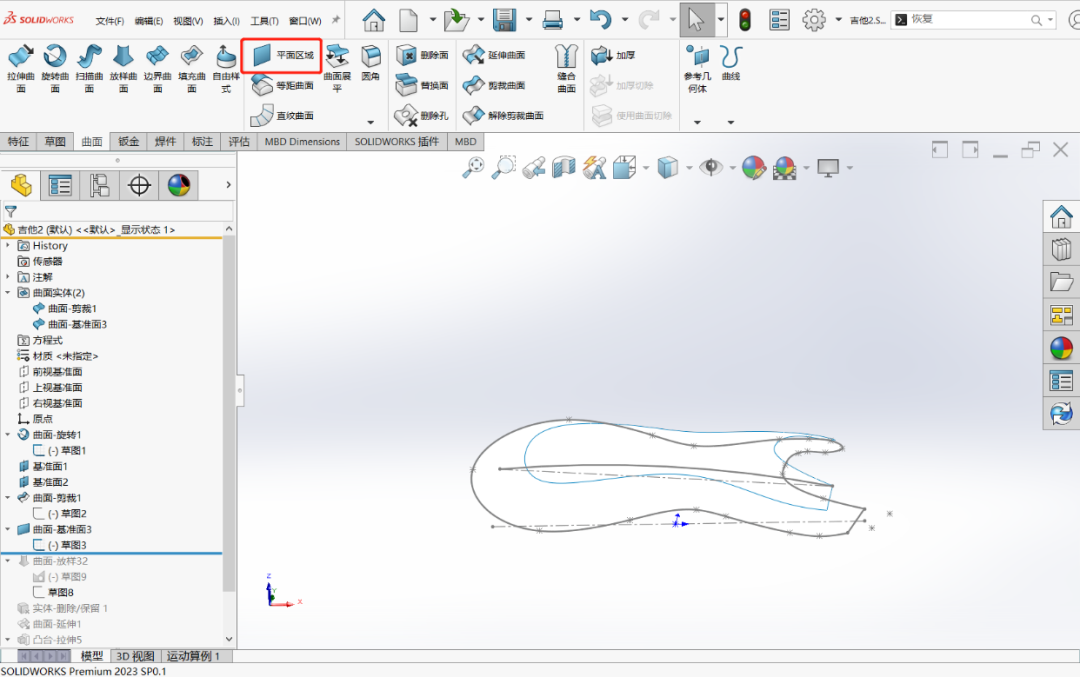Click the 解除剪裁曲面 untrim surface tool
Image resolution: width=1080 pixels, height=677 pixels.
pos(504,116)
